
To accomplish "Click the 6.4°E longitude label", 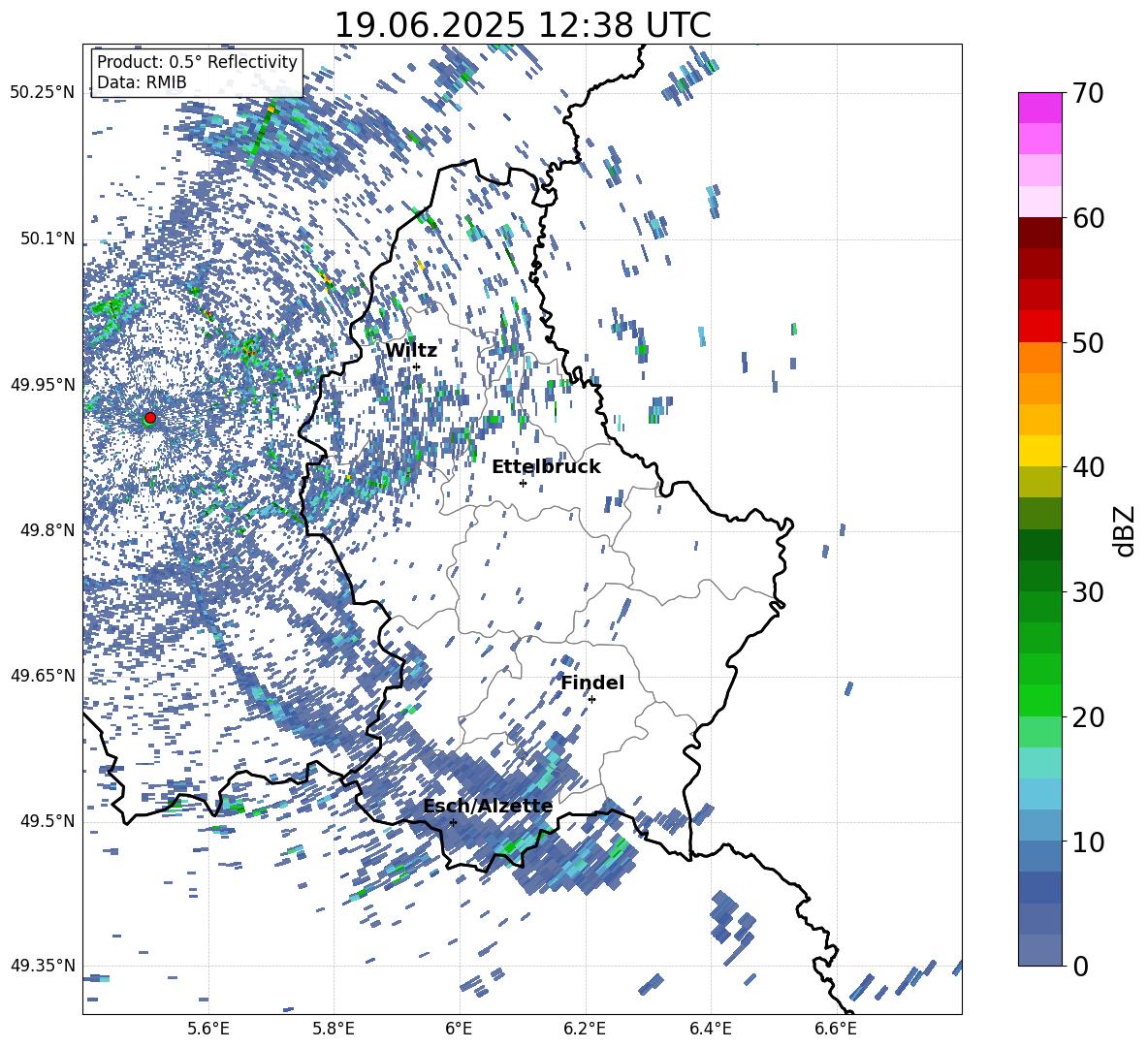I will (711, 1029).
